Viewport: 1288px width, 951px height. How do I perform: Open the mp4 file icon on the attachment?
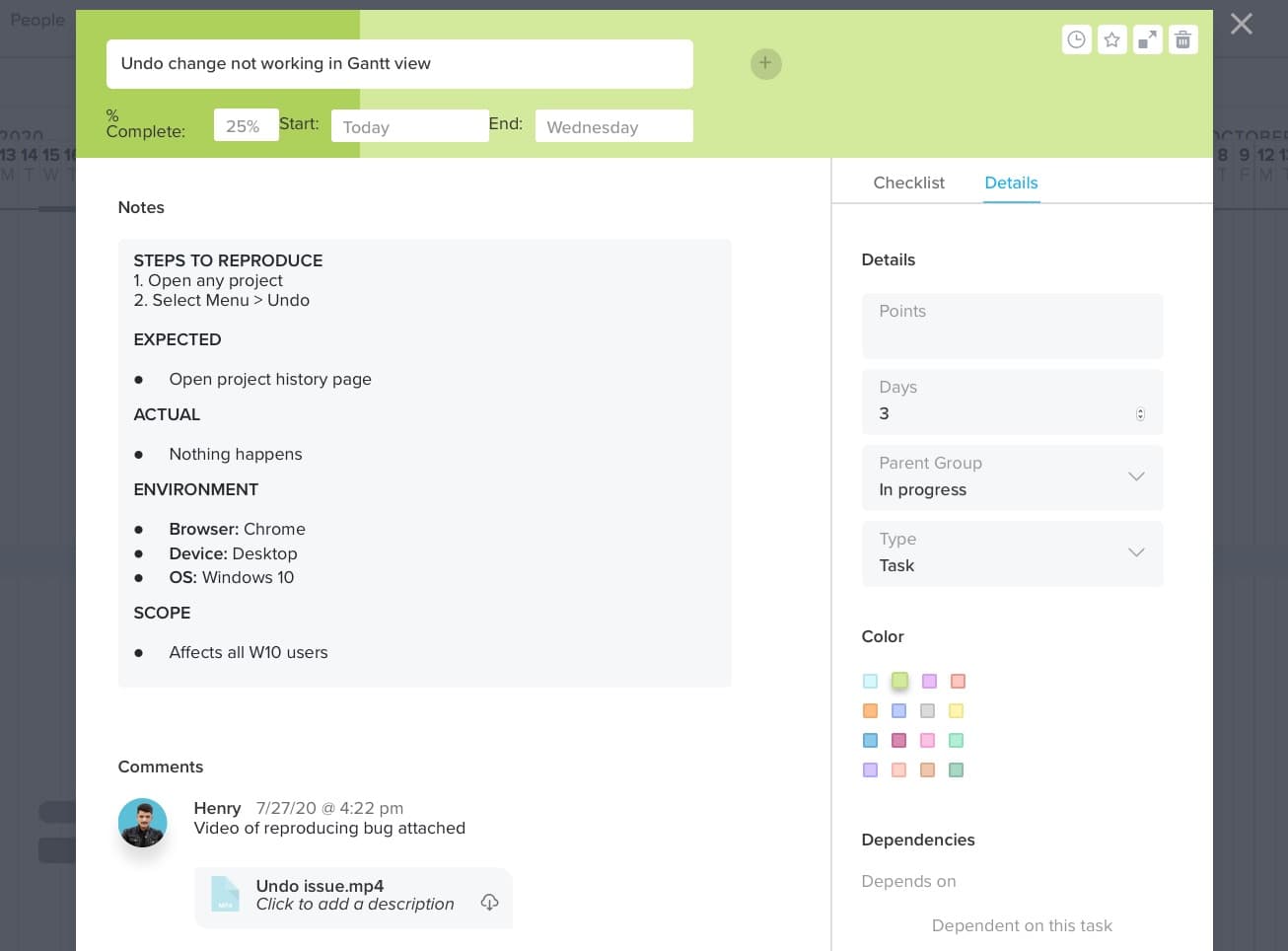point(225,895)
